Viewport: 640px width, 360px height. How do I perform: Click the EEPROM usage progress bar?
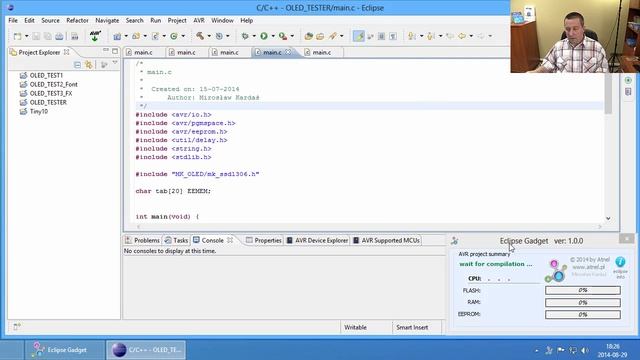tap(582, 314)
